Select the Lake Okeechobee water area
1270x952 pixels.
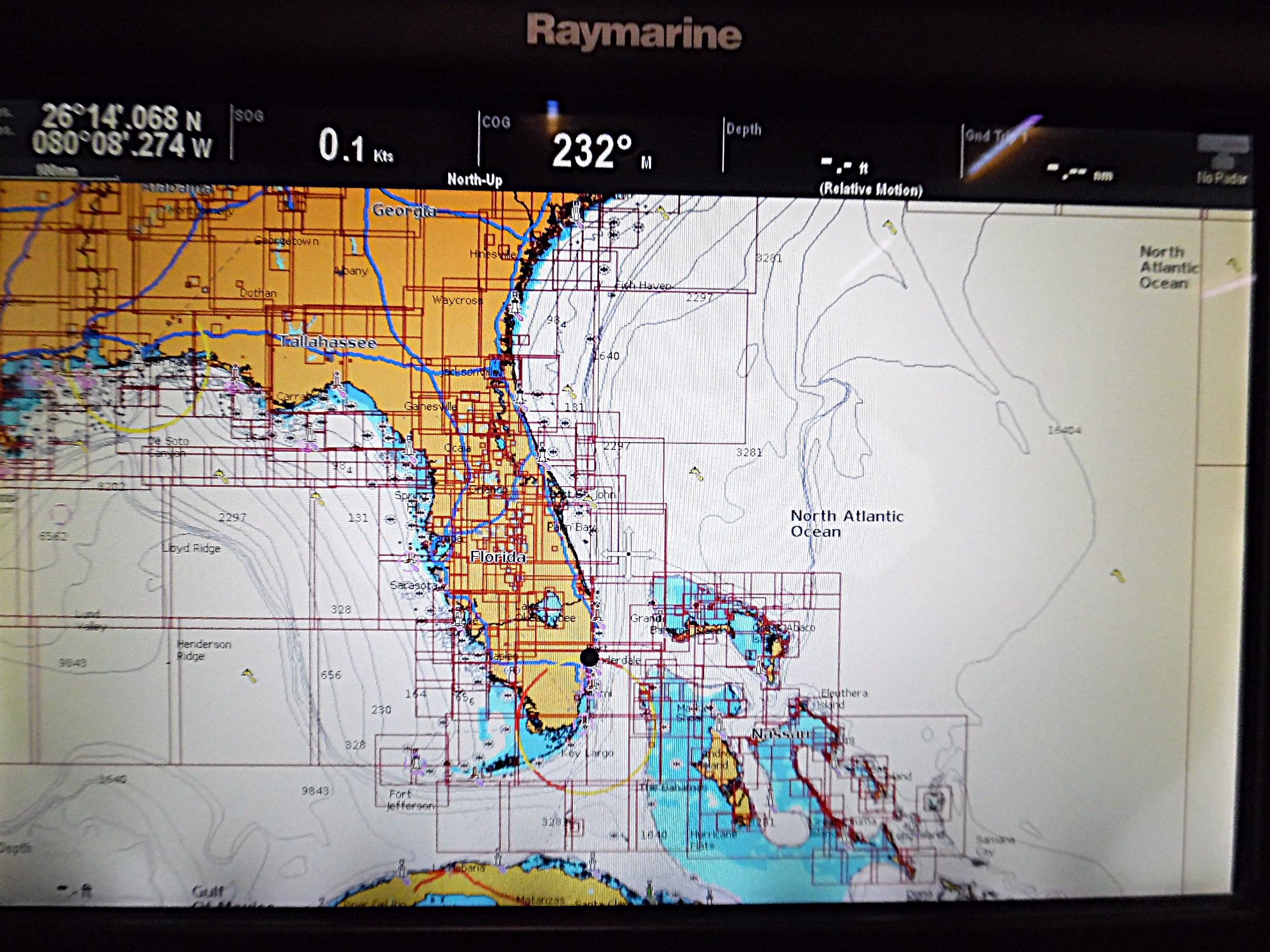(x=548, y=601)
